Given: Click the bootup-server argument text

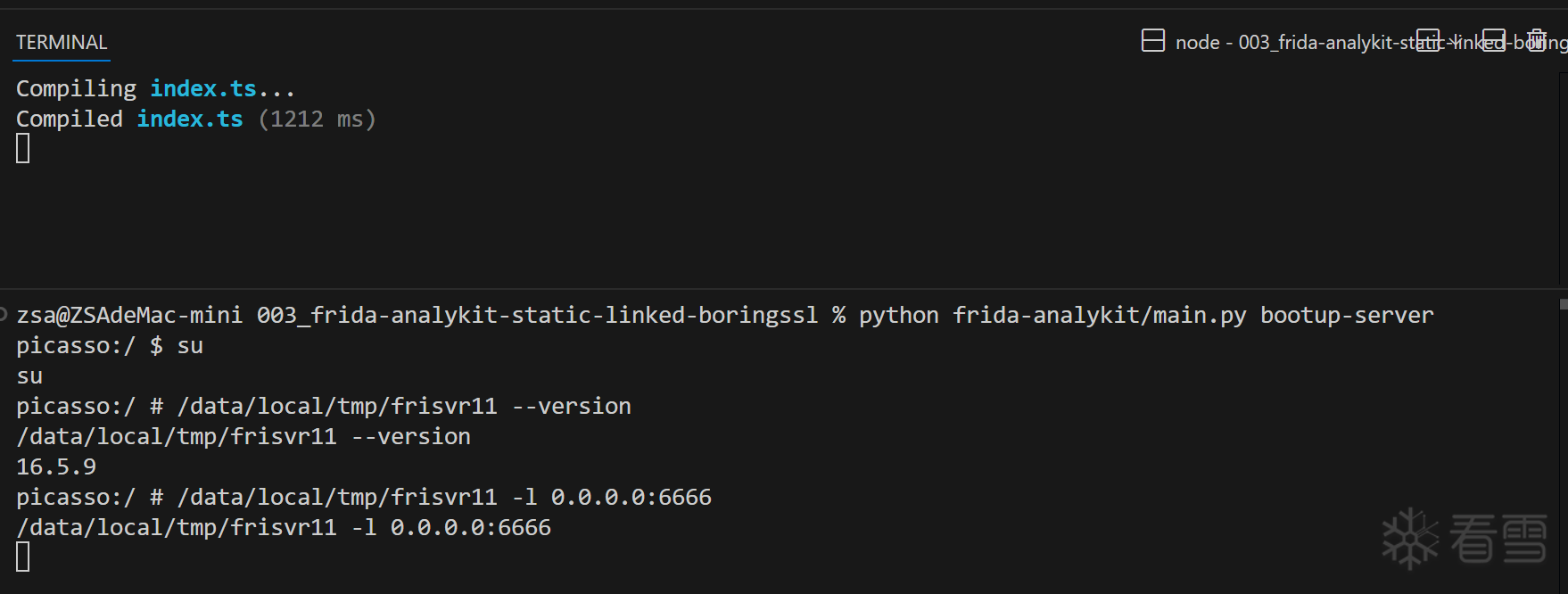Looking at the screenshot, I should tap(1346, 315).
